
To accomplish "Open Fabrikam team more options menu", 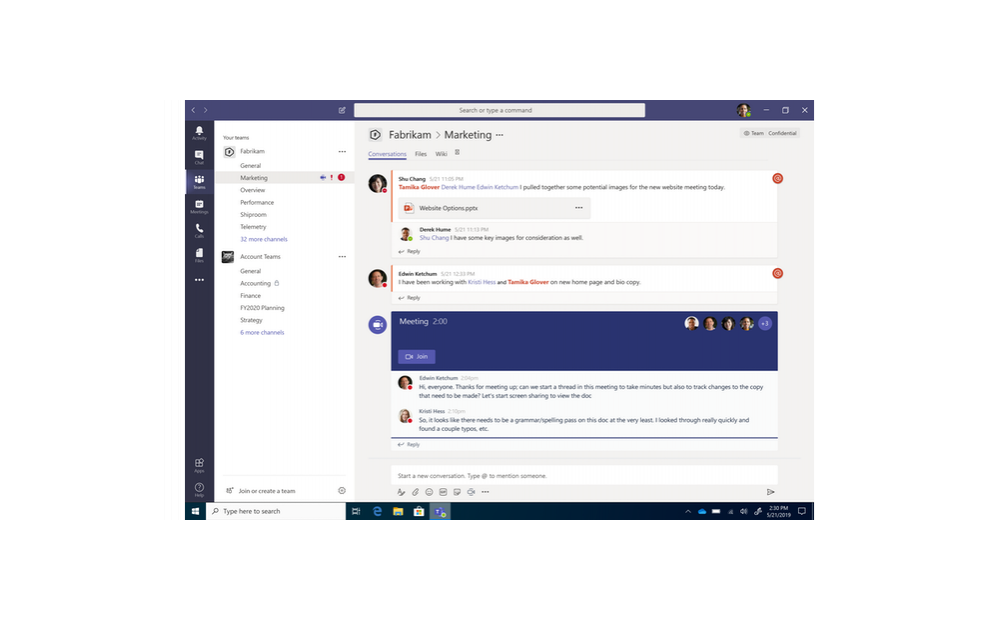I will point(342,152).
